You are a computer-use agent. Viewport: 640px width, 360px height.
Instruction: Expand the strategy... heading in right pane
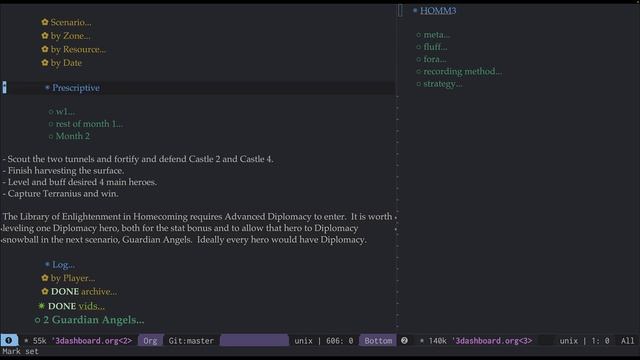point(442,84)
